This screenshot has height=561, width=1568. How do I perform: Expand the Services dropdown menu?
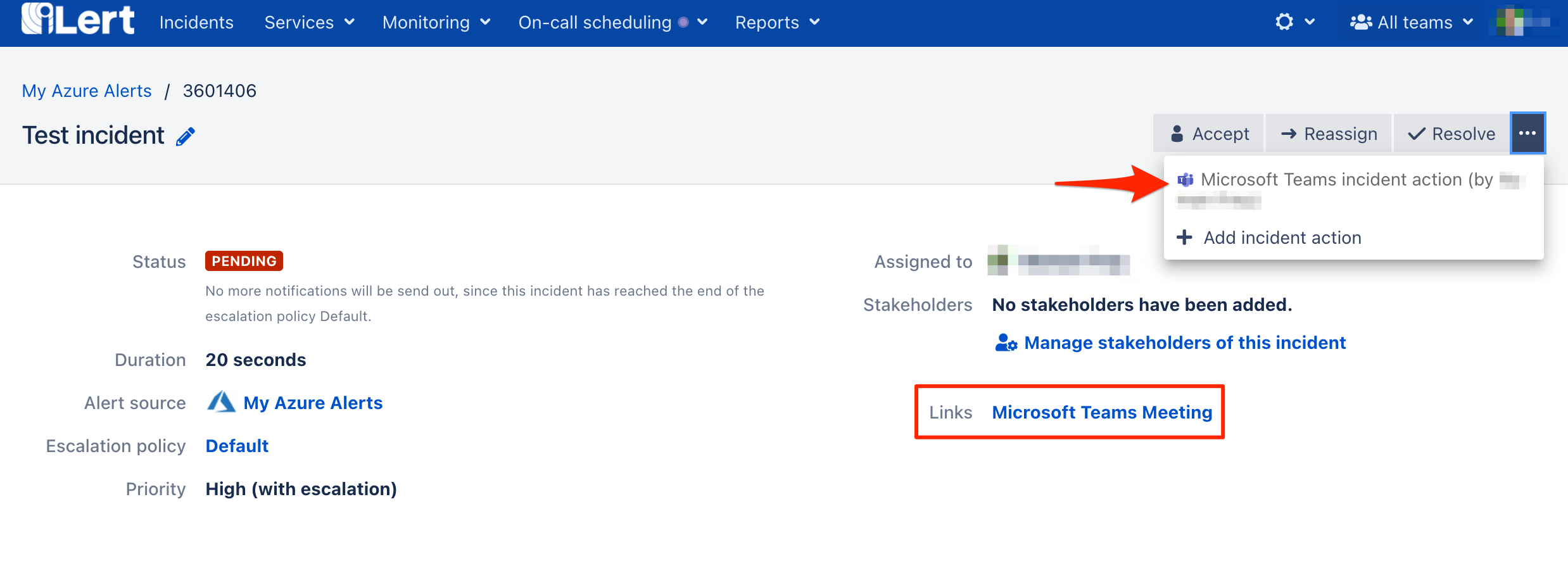coord(309,23)
